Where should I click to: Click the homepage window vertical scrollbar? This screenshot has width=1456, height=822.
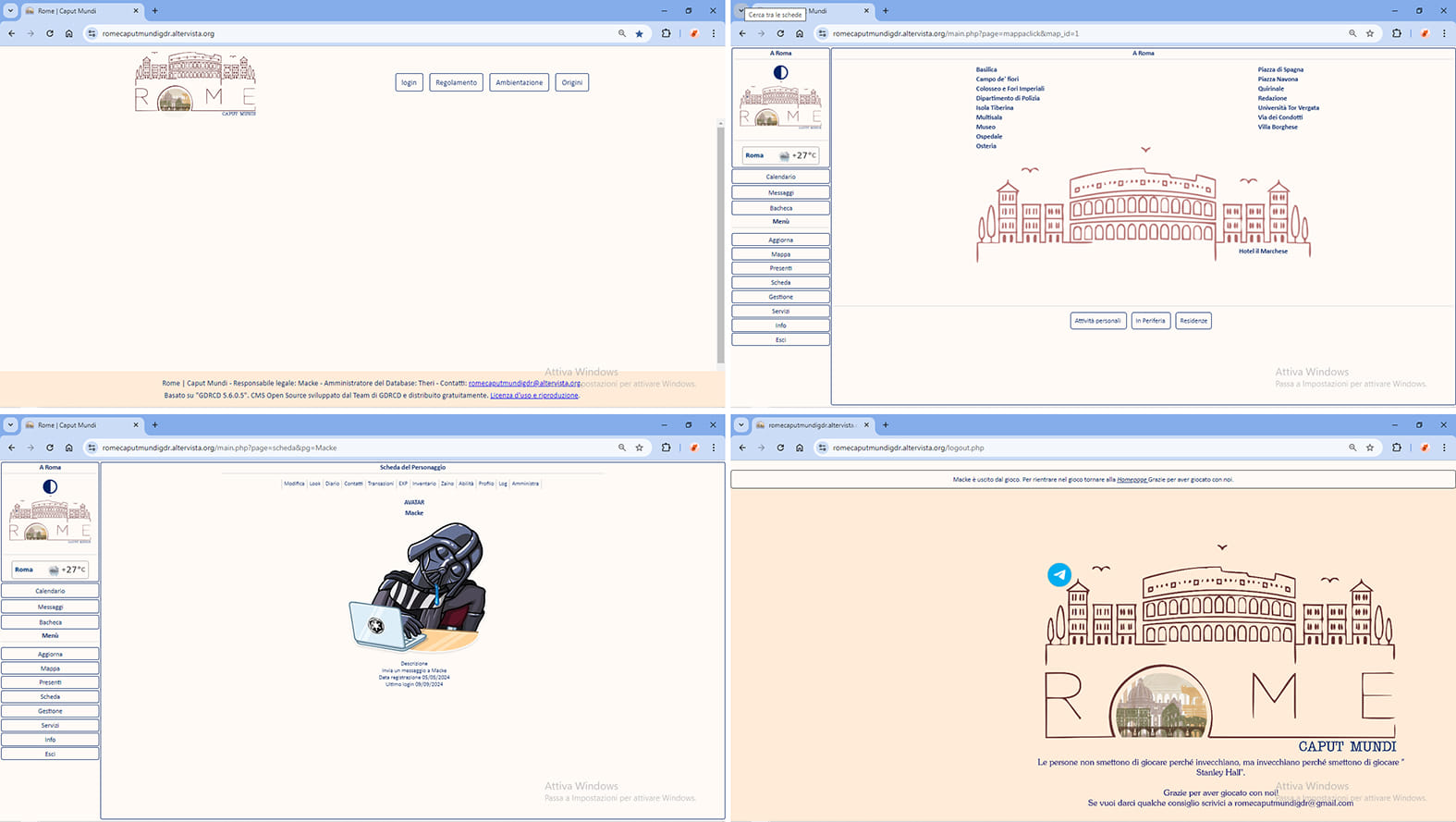click(x=721, y=244)
